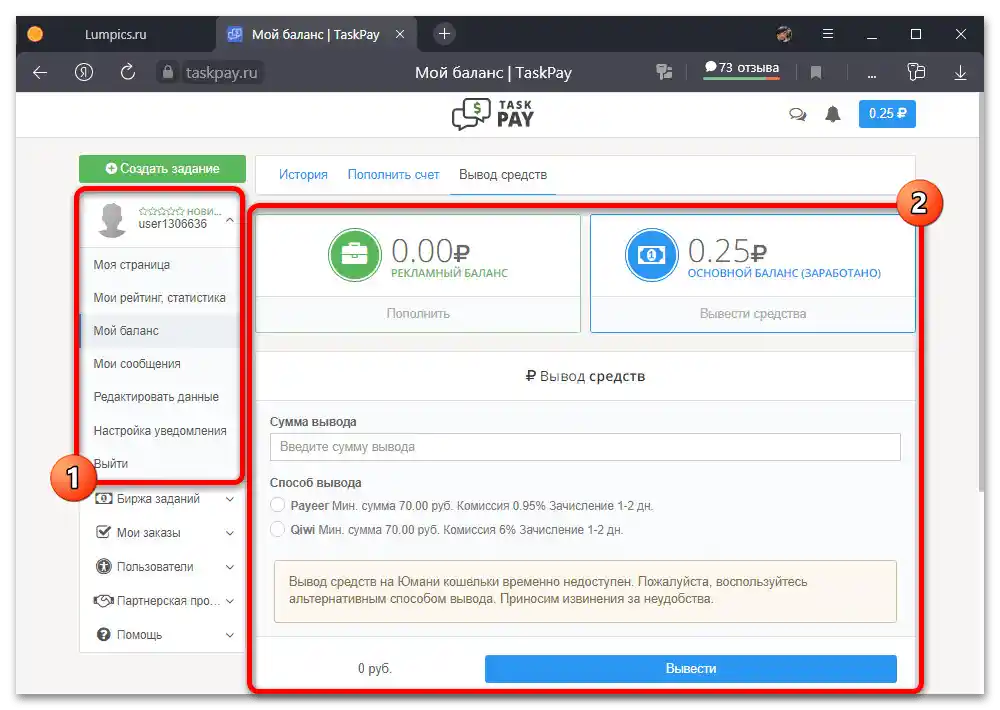Click Вывести средства under основной баланс
Image resolution: width=1000 pixels, height=710 pixels.
point(753,314)
